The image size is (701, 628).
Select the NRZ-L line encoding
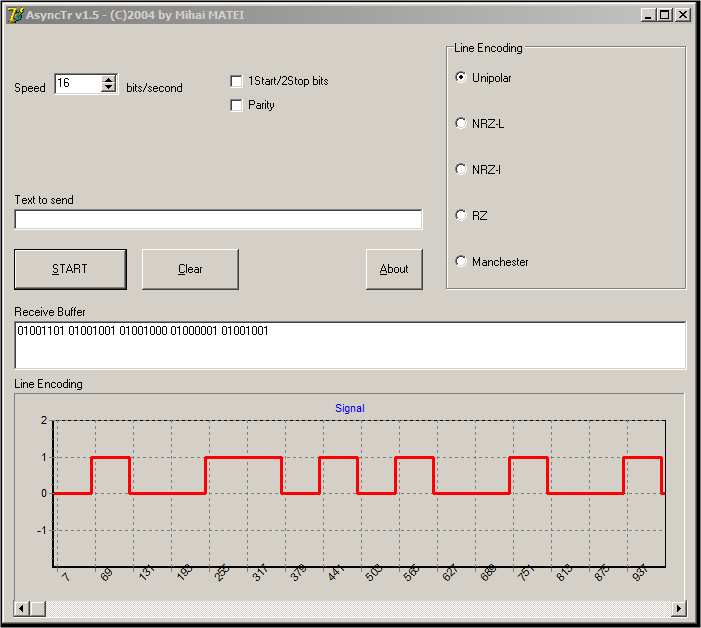coord(461,123)
